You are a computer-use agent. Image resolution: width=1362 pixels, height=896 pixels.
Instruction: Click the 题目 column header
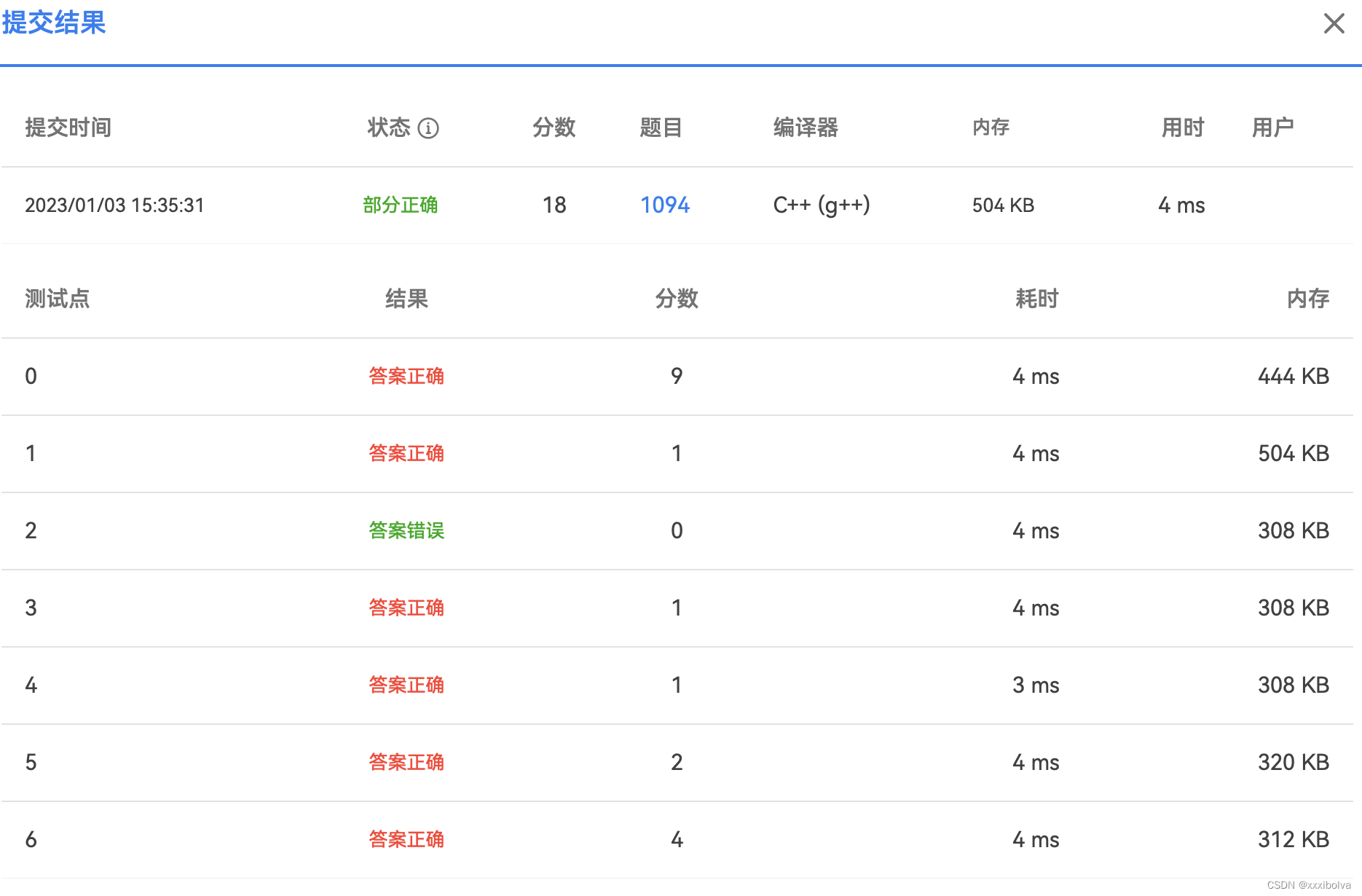tap(661, 127)
